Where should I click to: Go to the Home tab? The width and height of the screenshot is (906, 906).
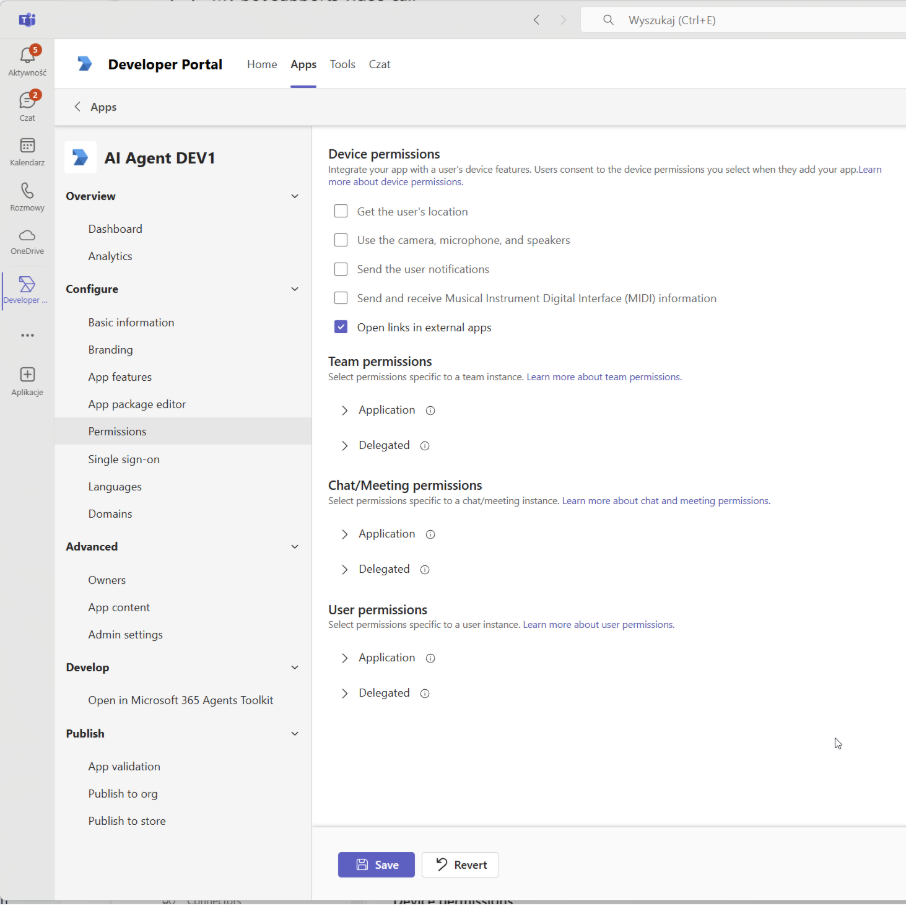[x=262, y=64]
